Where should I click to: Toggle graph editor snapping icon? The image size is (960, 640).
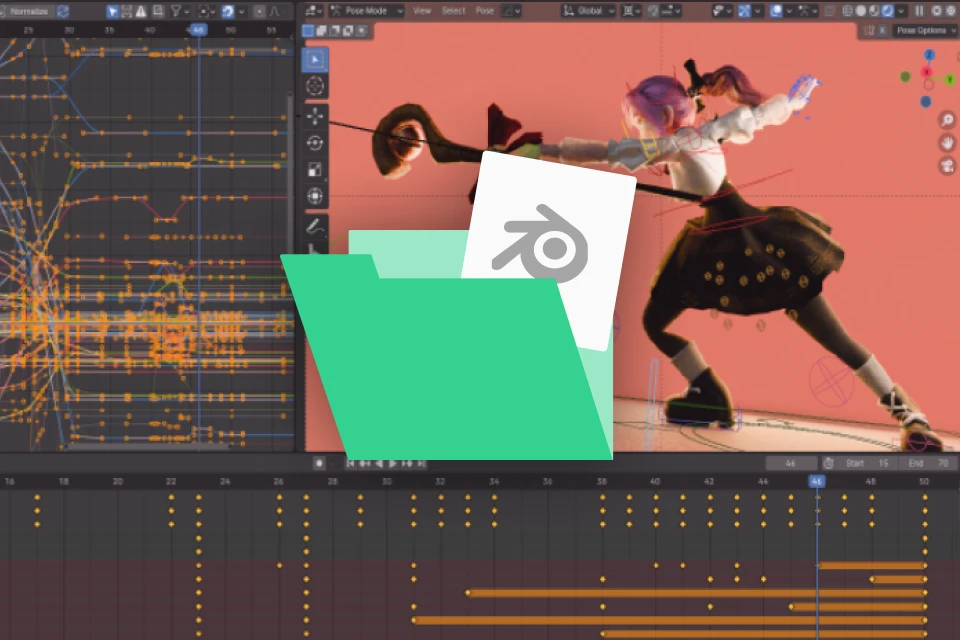point(228,11)
